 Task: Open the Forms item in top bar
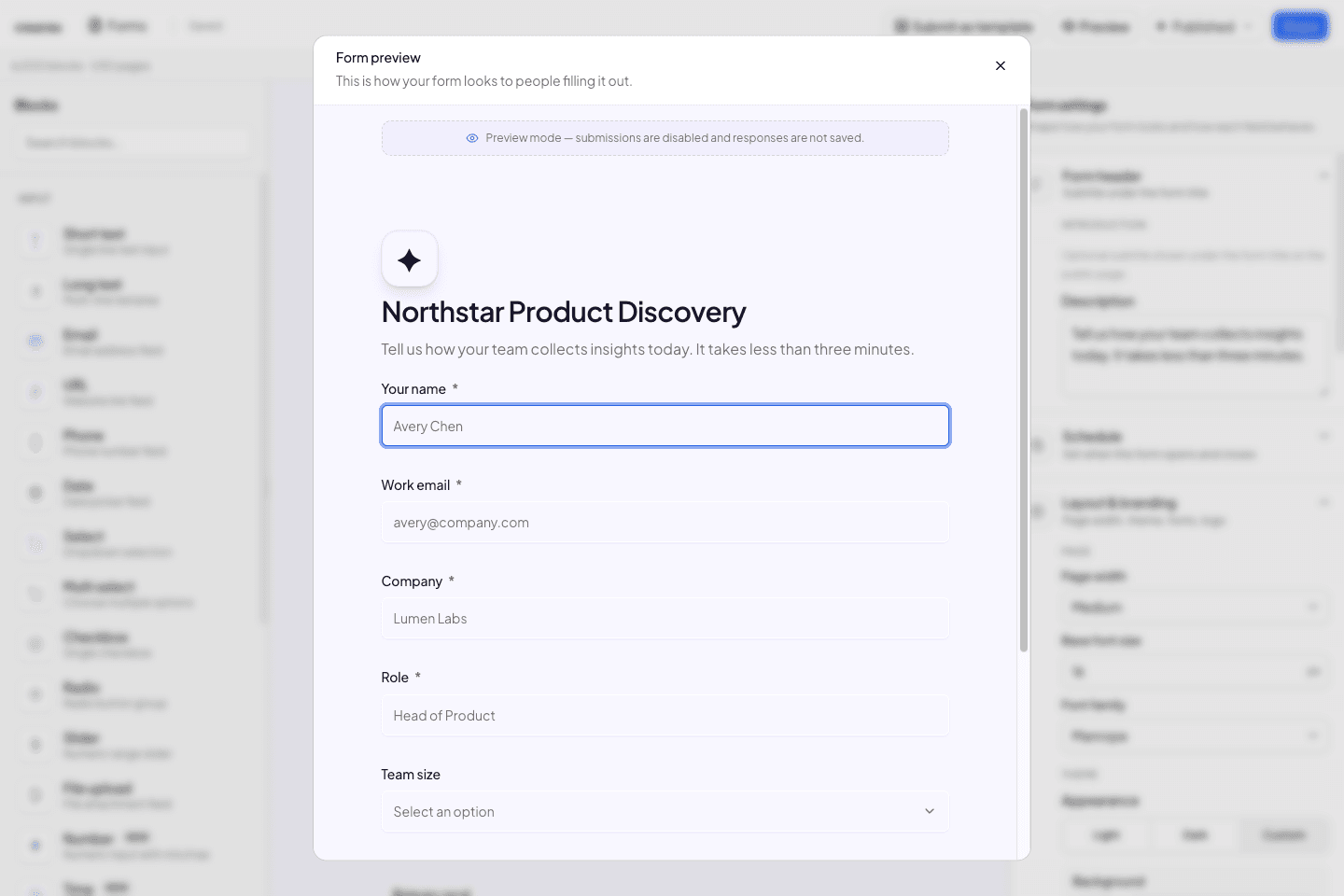point(118,26)
